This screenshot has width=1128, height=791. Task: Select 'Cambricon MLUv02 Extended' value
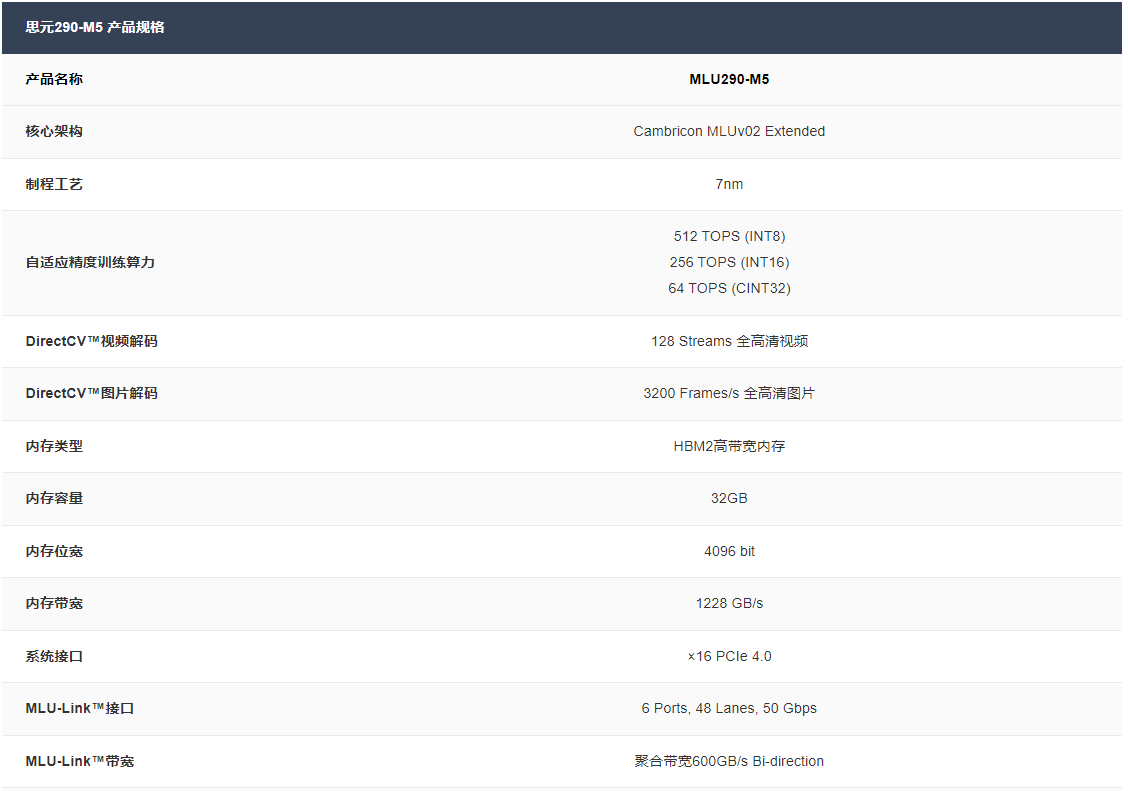click(729, 132)
